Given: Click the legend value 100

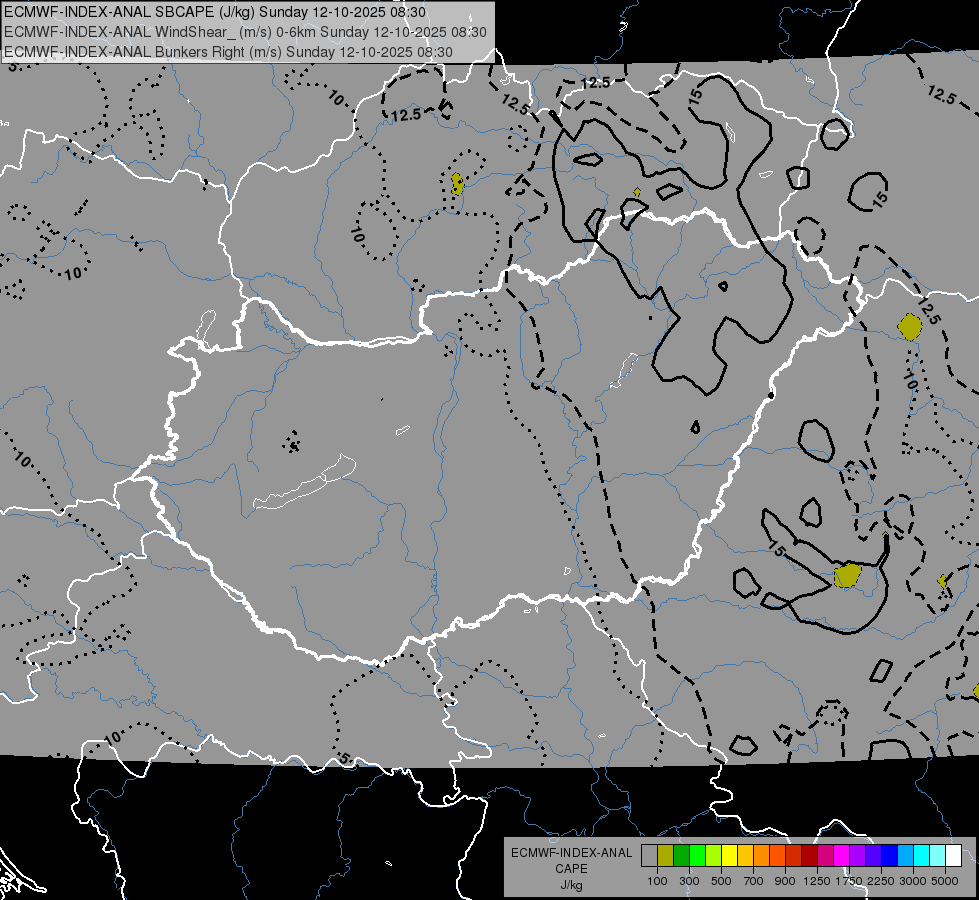Looking at the screenshot, I should [x=657, y=881].
